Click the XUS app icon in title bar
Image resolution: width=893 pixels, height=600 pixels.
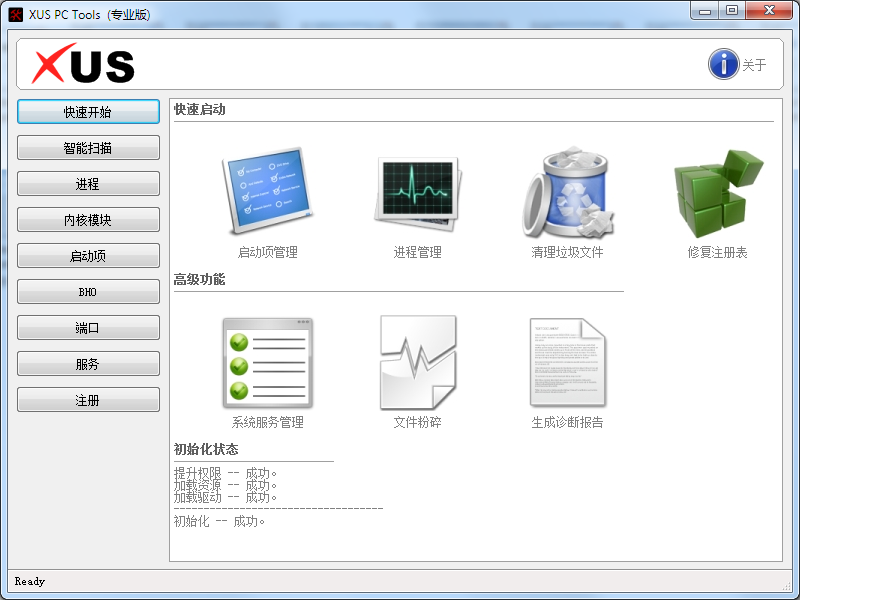click(x=16, y=14)
